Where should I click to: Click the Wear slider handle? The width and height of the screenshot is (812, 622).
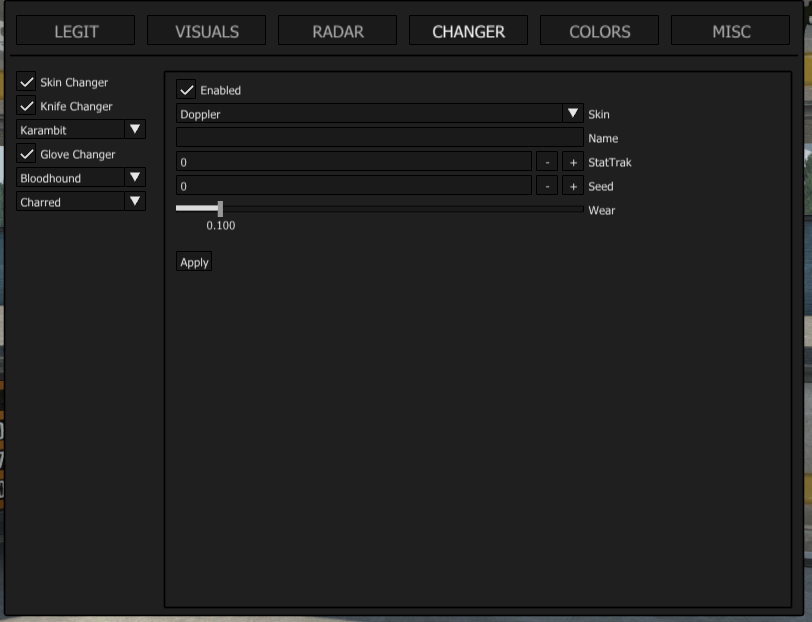click(220, 209)
